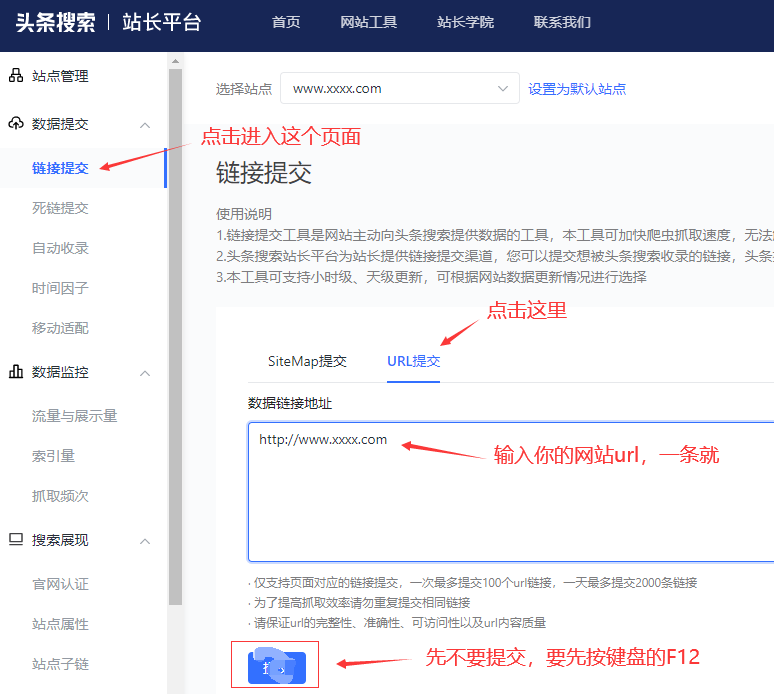Select 抓取频次 in the sidebar
774x694 pixels.
coord(60,496)
